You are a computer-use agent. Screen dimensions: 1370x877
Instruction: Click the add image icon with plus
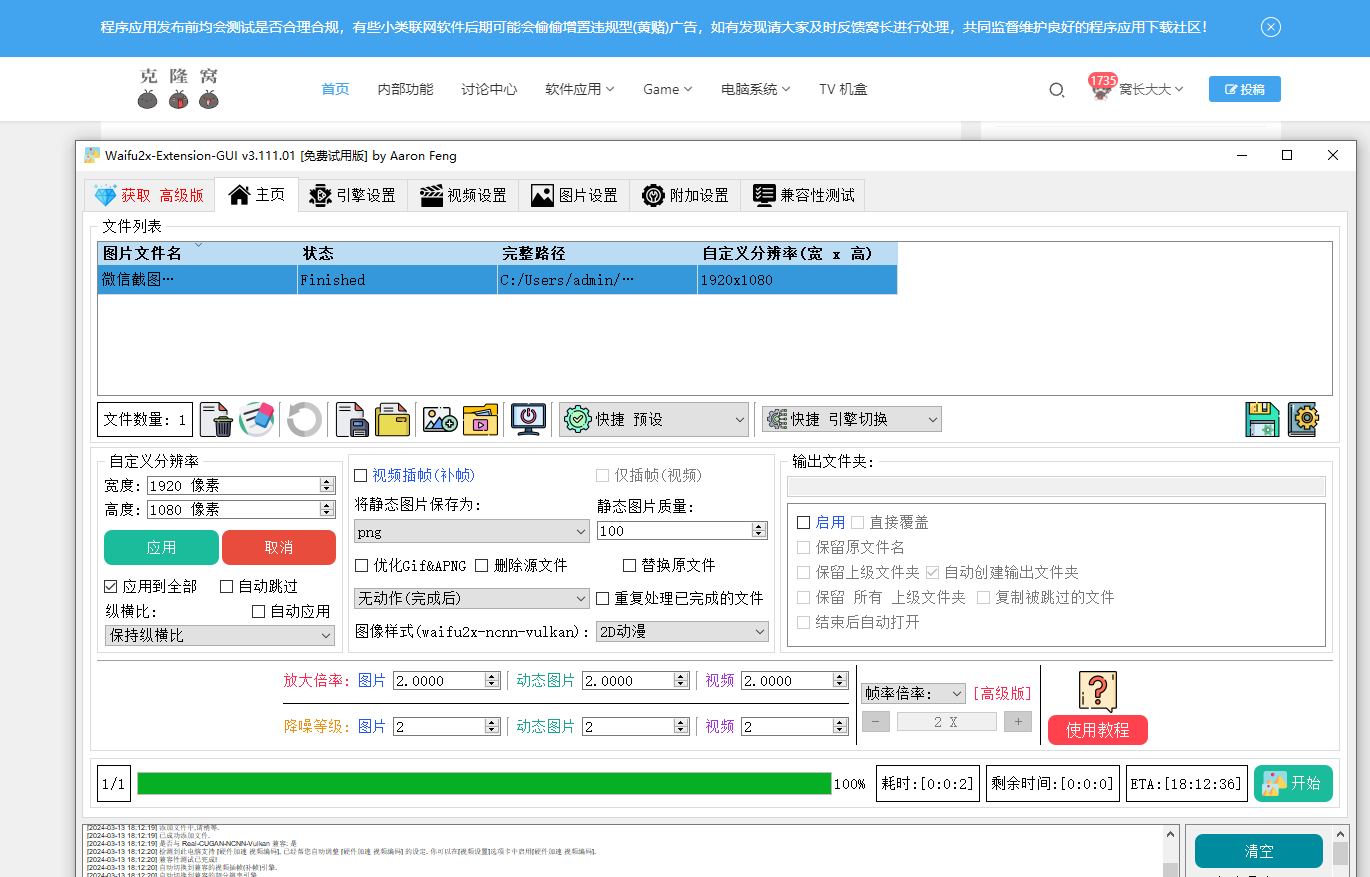[439, 419]
